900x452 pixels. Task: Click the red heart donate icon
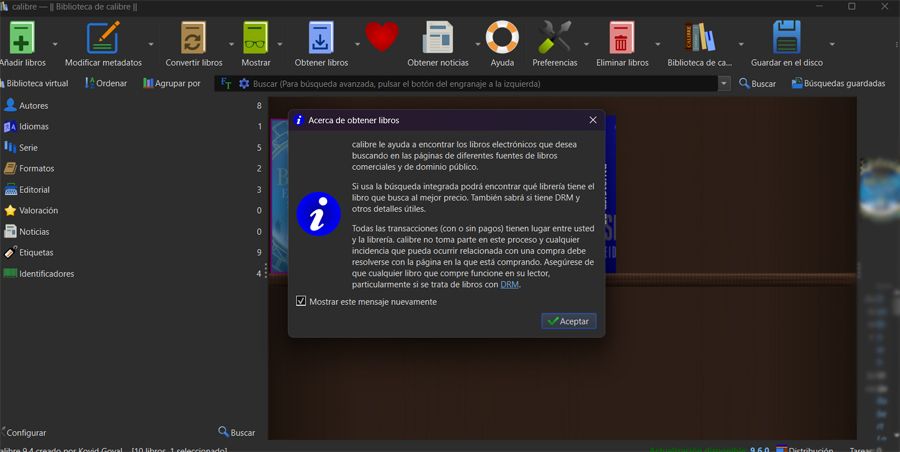point(382,36)
